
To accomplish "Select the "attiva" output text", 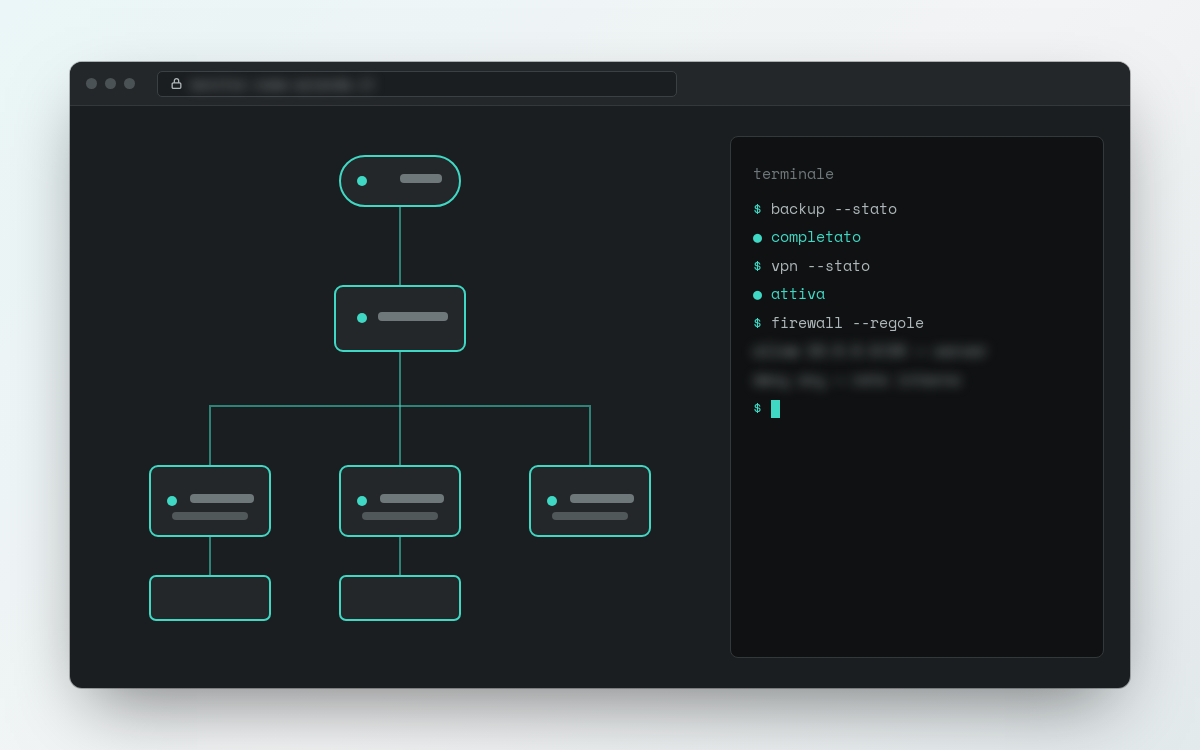I will point(798,294).
